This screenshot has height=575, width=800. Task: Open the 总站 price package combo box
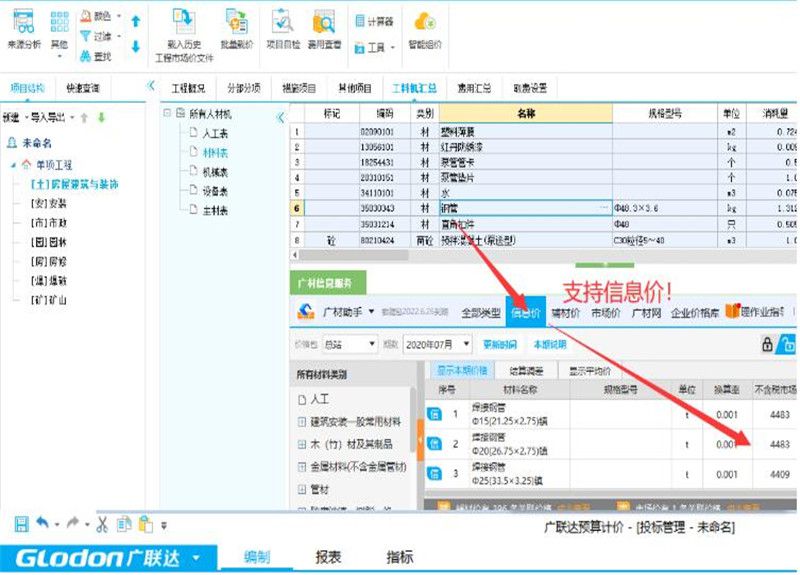coord(349,344)
